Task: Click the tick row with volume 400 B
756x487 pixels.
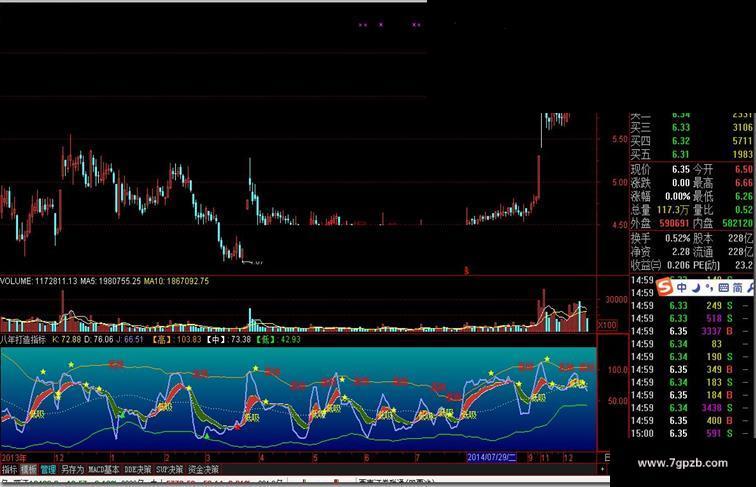Action: [692, 420]
